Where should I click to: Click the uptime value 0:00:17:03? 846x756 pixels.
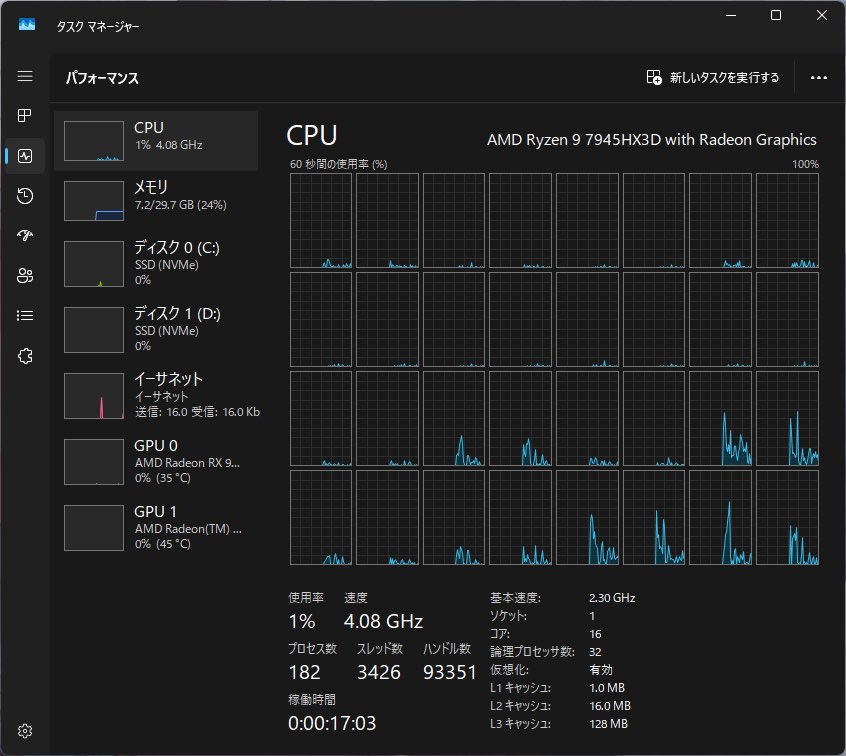[332, 723]
